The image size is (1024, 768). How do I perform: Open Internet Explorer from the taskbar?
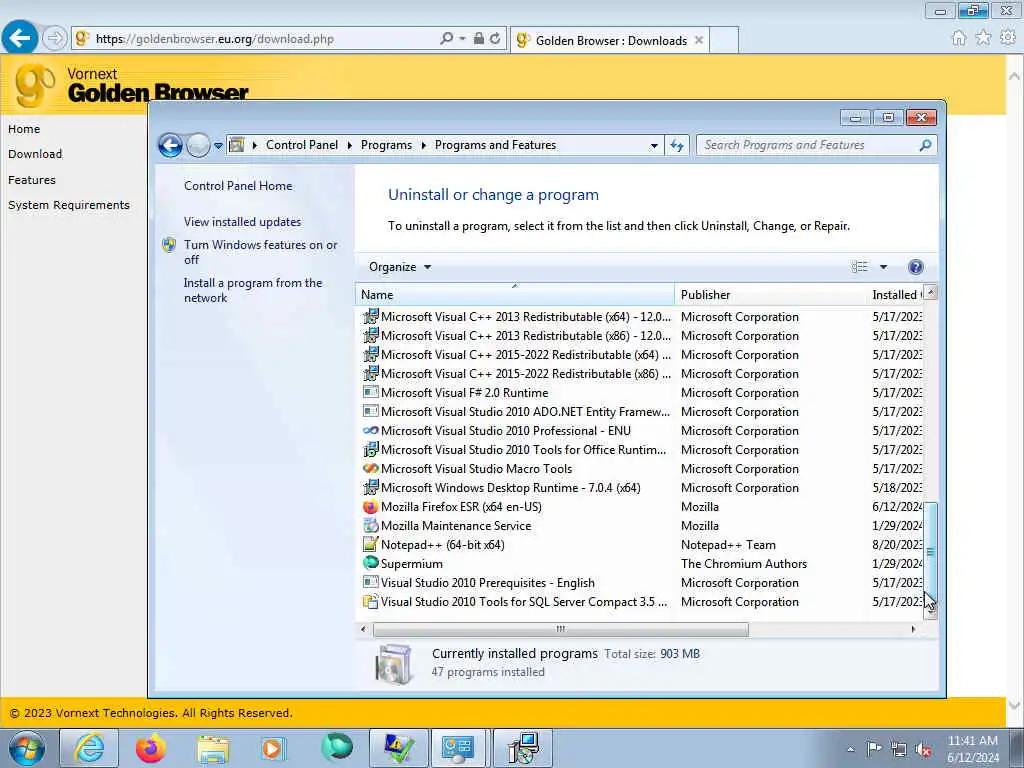coord(88,748)
